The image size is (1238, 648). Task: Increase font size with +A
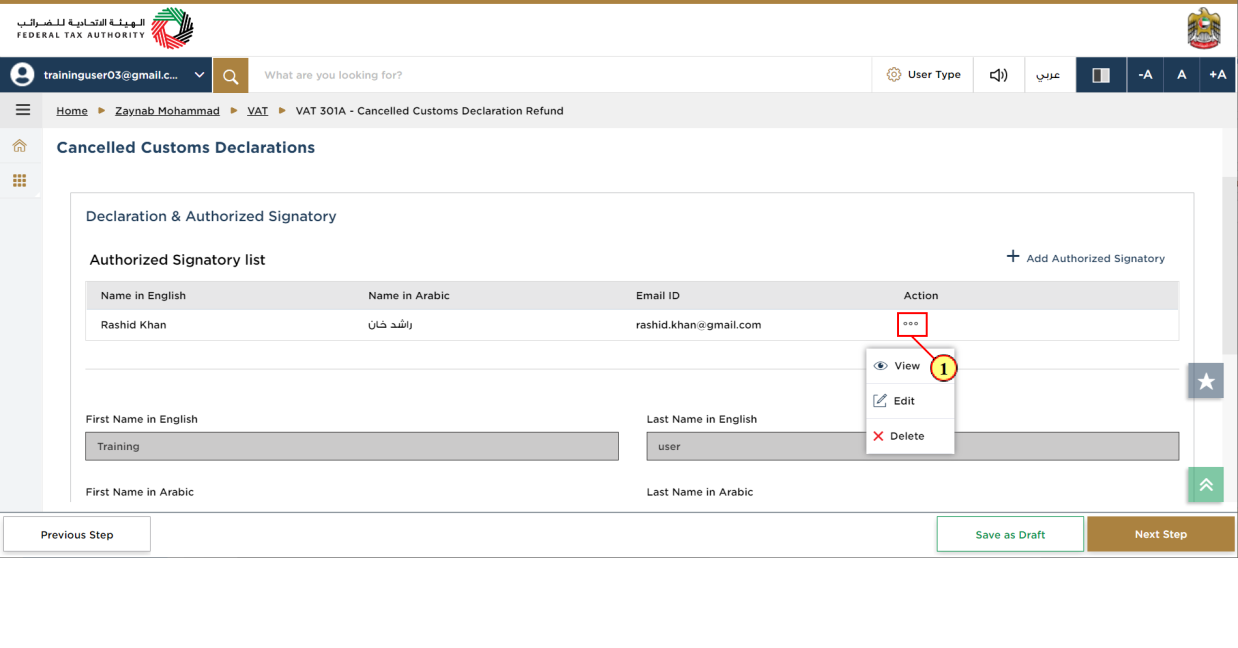tap(1217, 75)
